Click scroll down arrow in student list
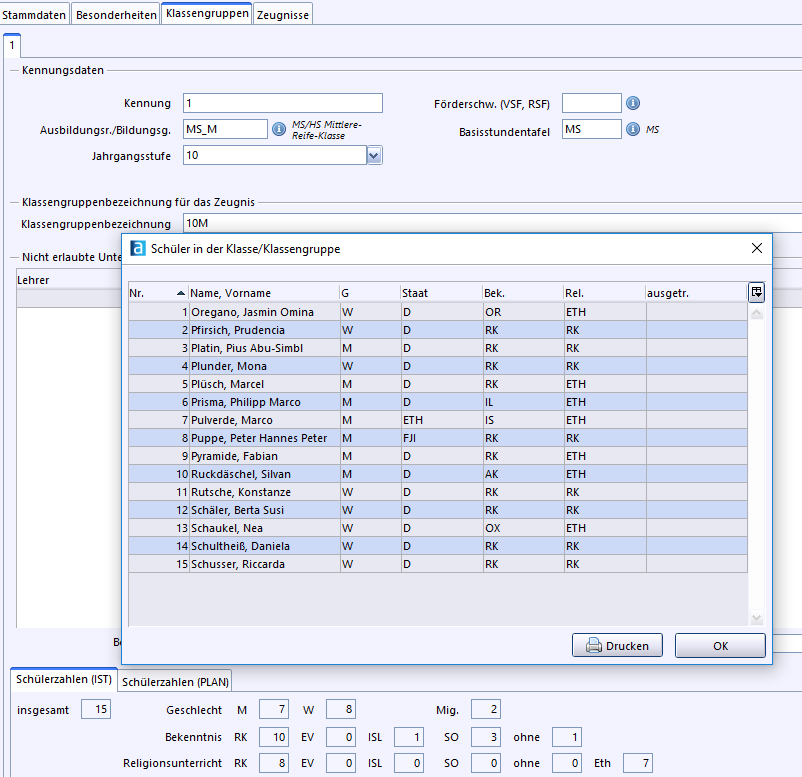The image size is (802, 777). point(756,618)
